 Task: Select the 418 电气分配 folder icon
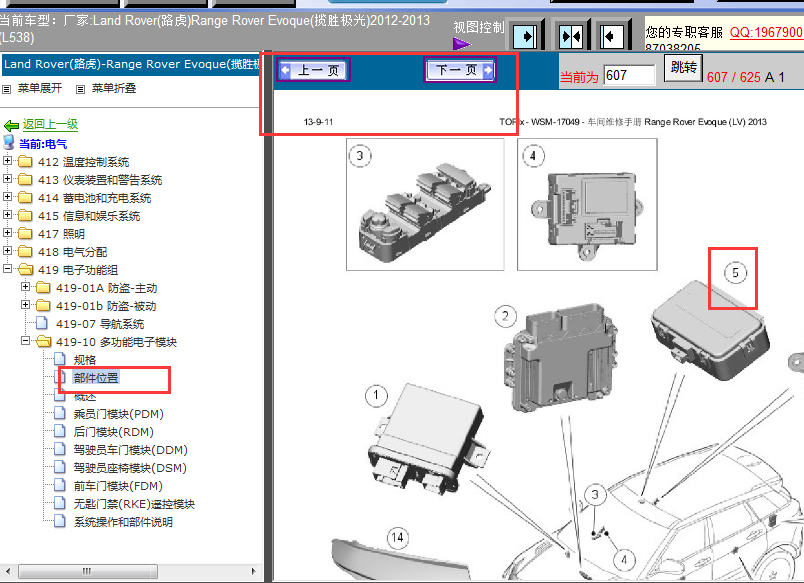click(x=25, y=252)
